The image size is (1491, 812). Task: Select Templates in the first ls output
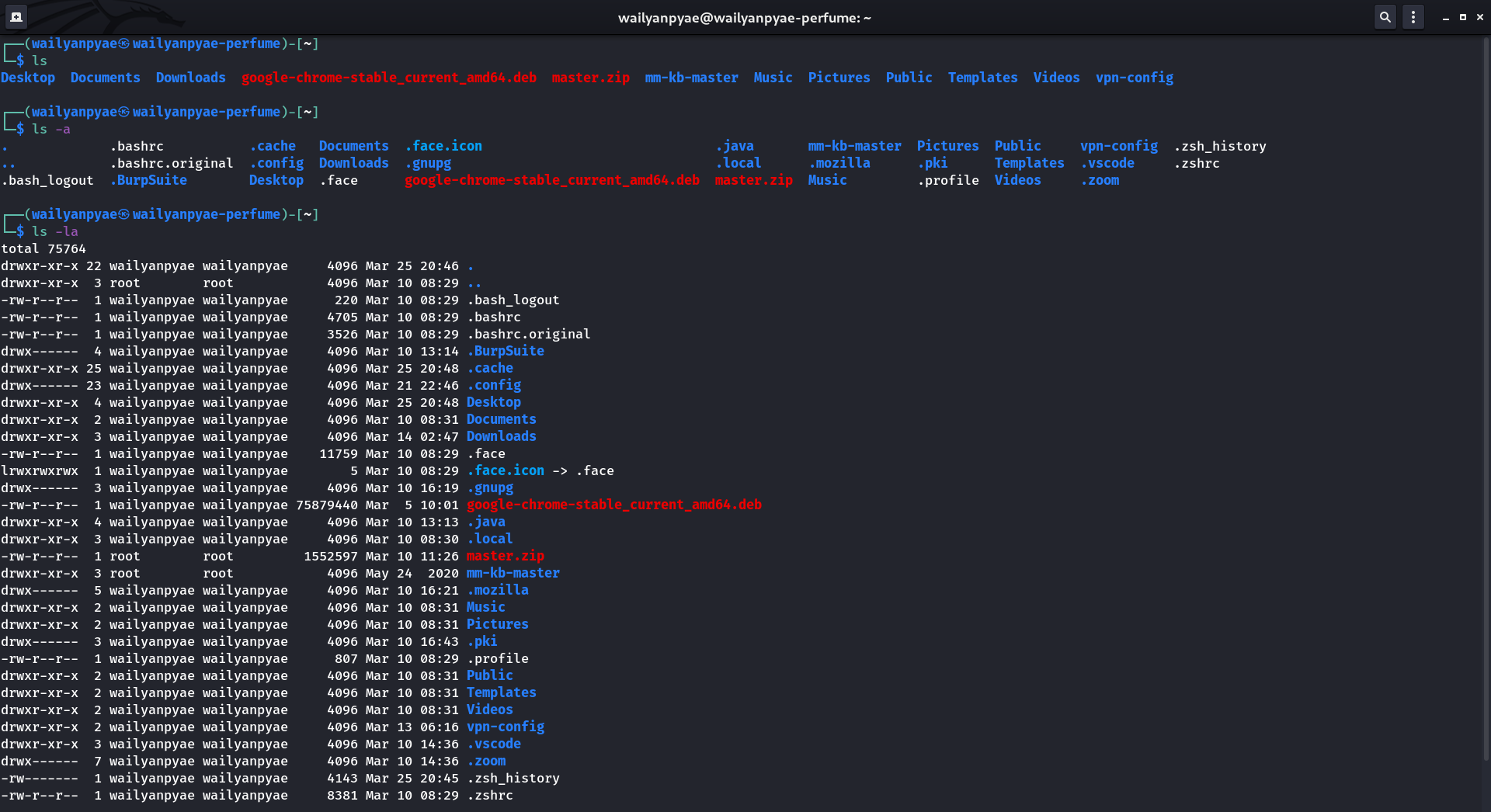pos(982,78)
